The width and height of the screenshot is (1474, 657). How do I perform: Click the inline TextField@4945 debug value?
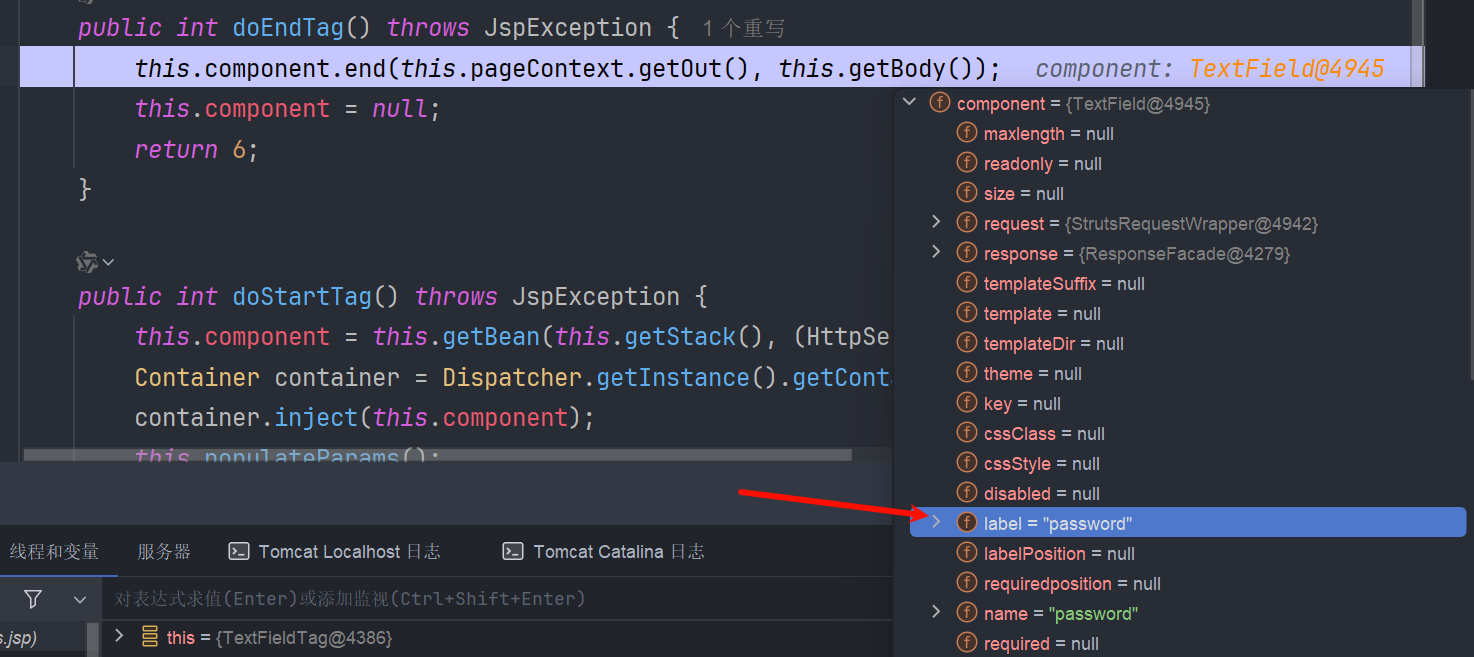pyautogui.click(x=1286, y=69)
